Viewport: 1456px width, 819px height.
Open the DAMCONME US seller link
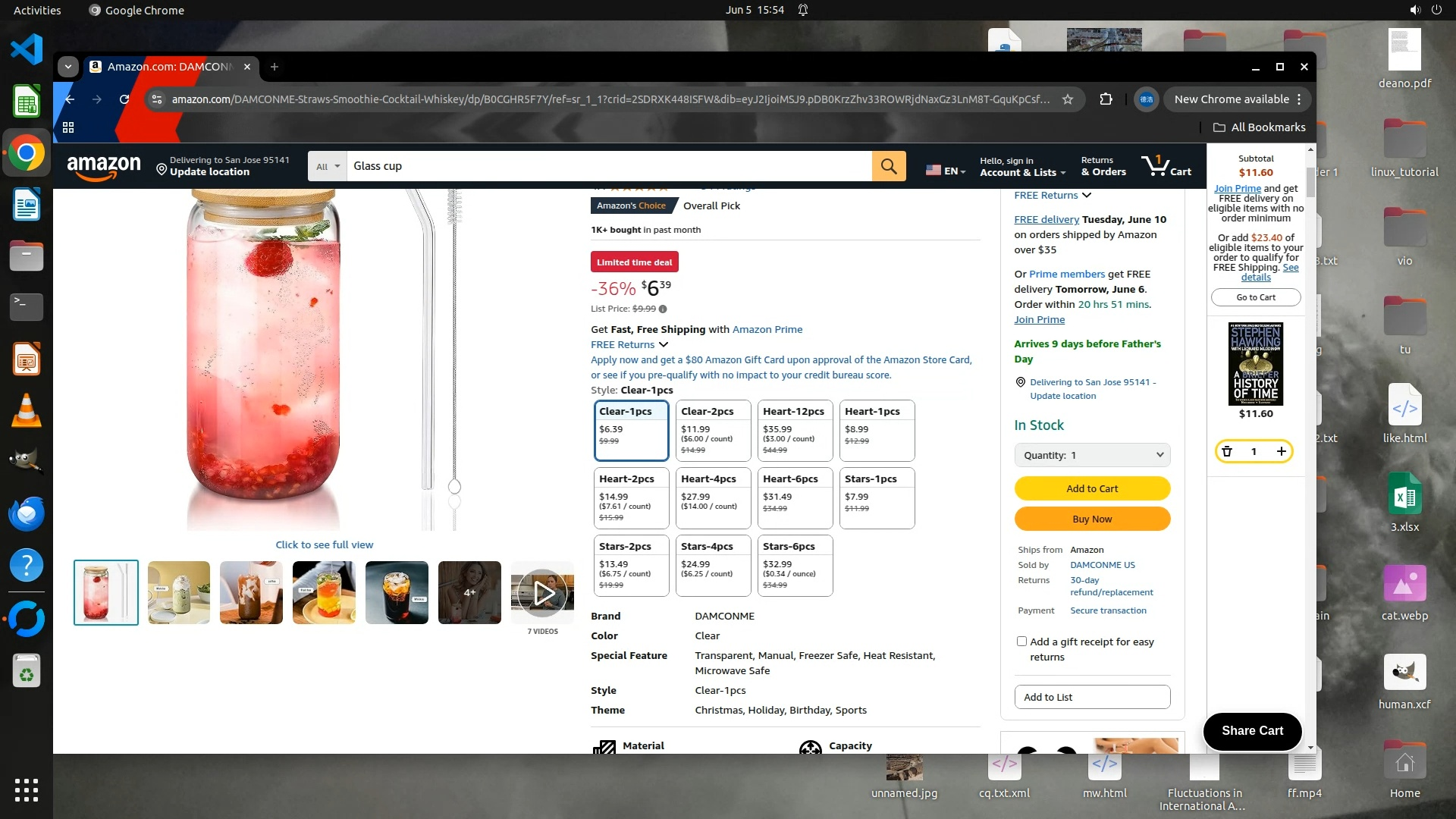point(1102,565)
